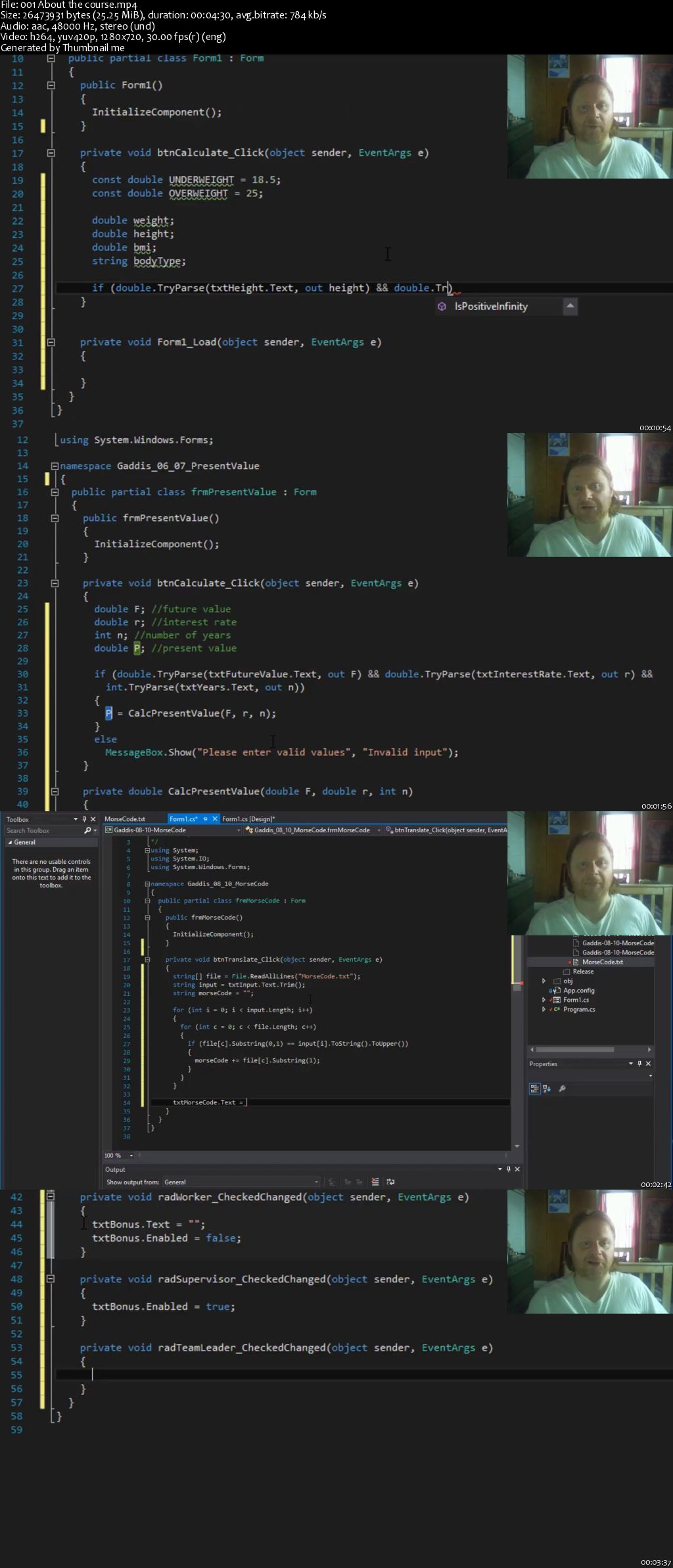Select the Categorized view icon in Properties

point(534,1088)
